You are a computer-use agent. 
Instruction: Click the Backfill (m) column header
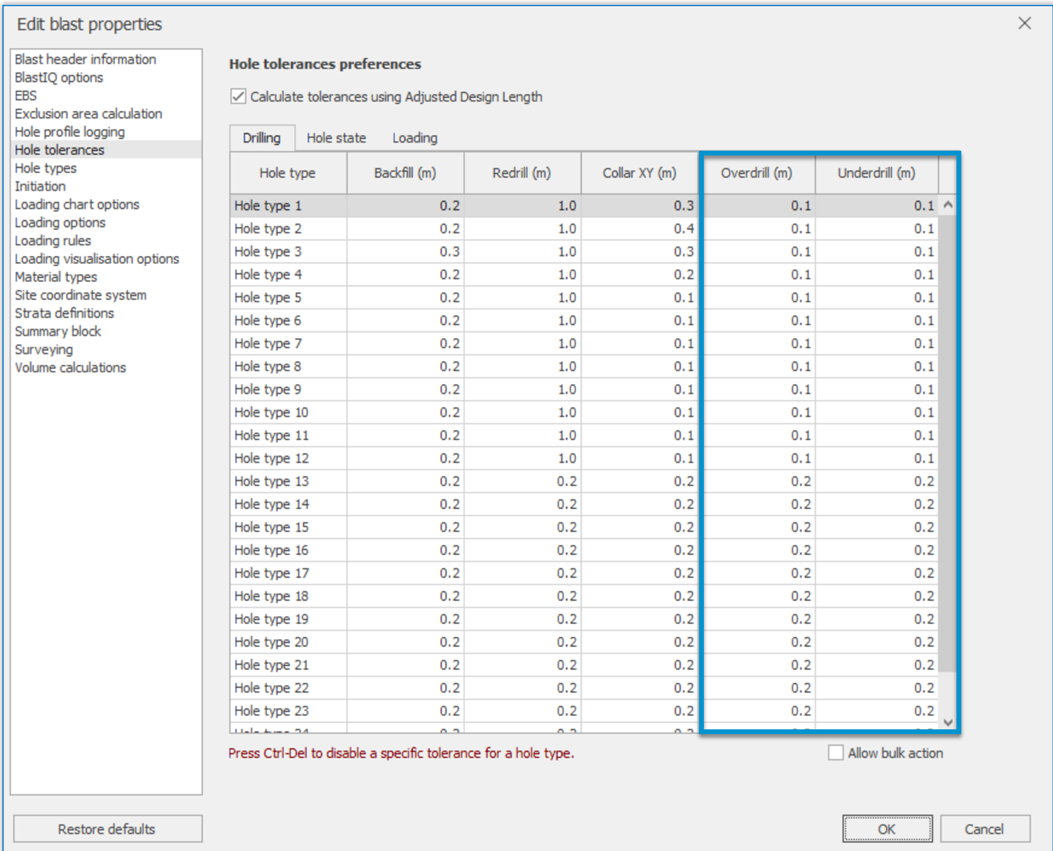(x=405, y=173)
